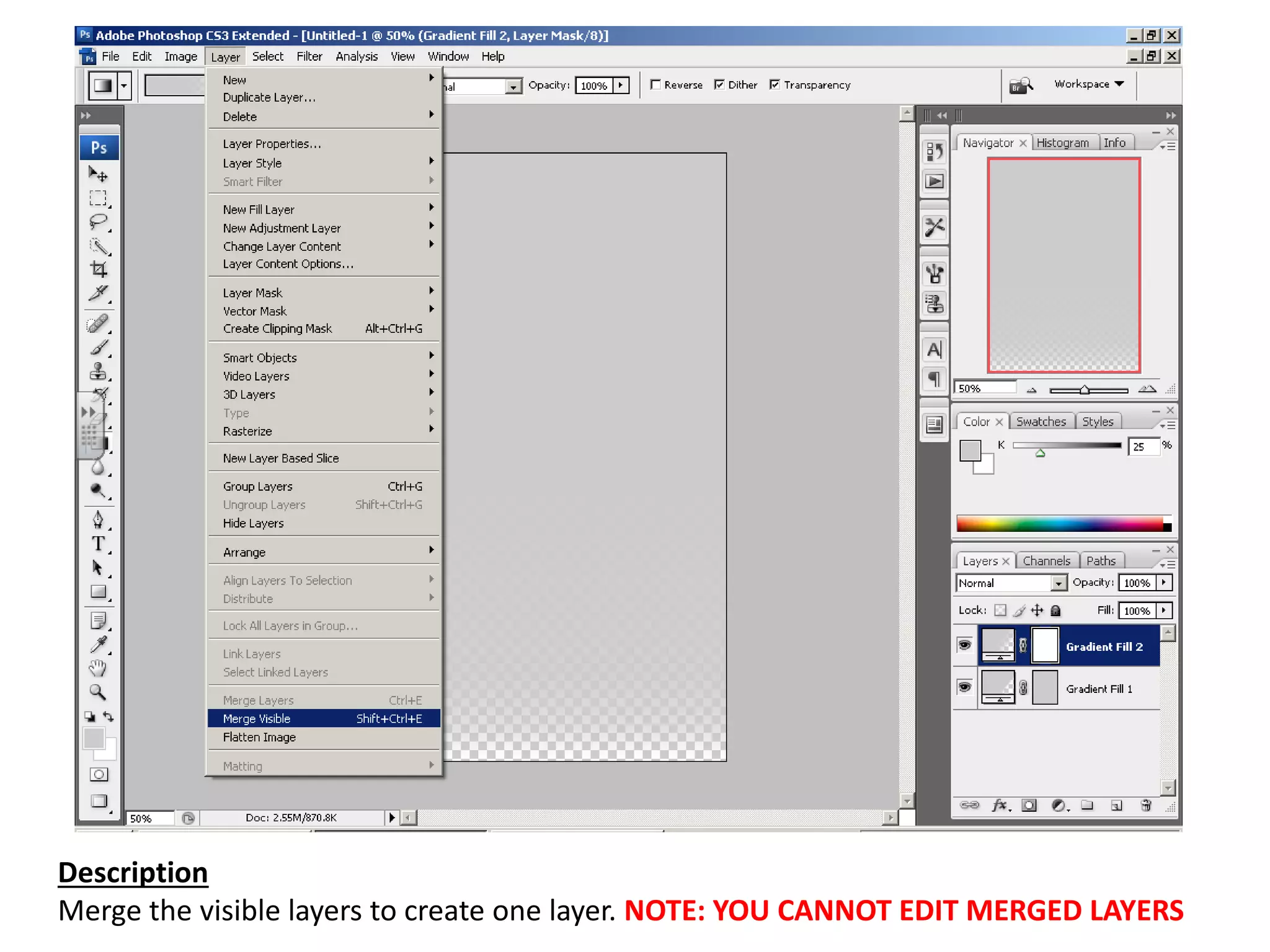Image resolution: width=1270 pixels, height=952 pixels.
Task: Click Flatten Image menu entry
Action: click(324, 737)
